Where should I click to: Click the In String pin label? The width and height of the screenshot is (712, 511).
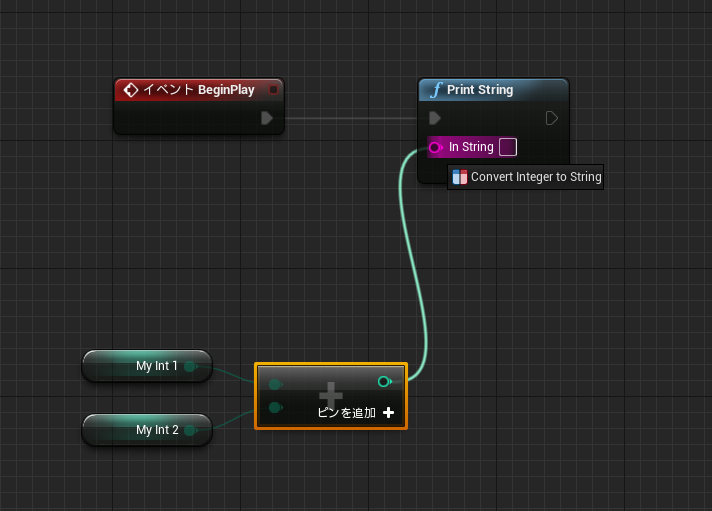[471, 147]
